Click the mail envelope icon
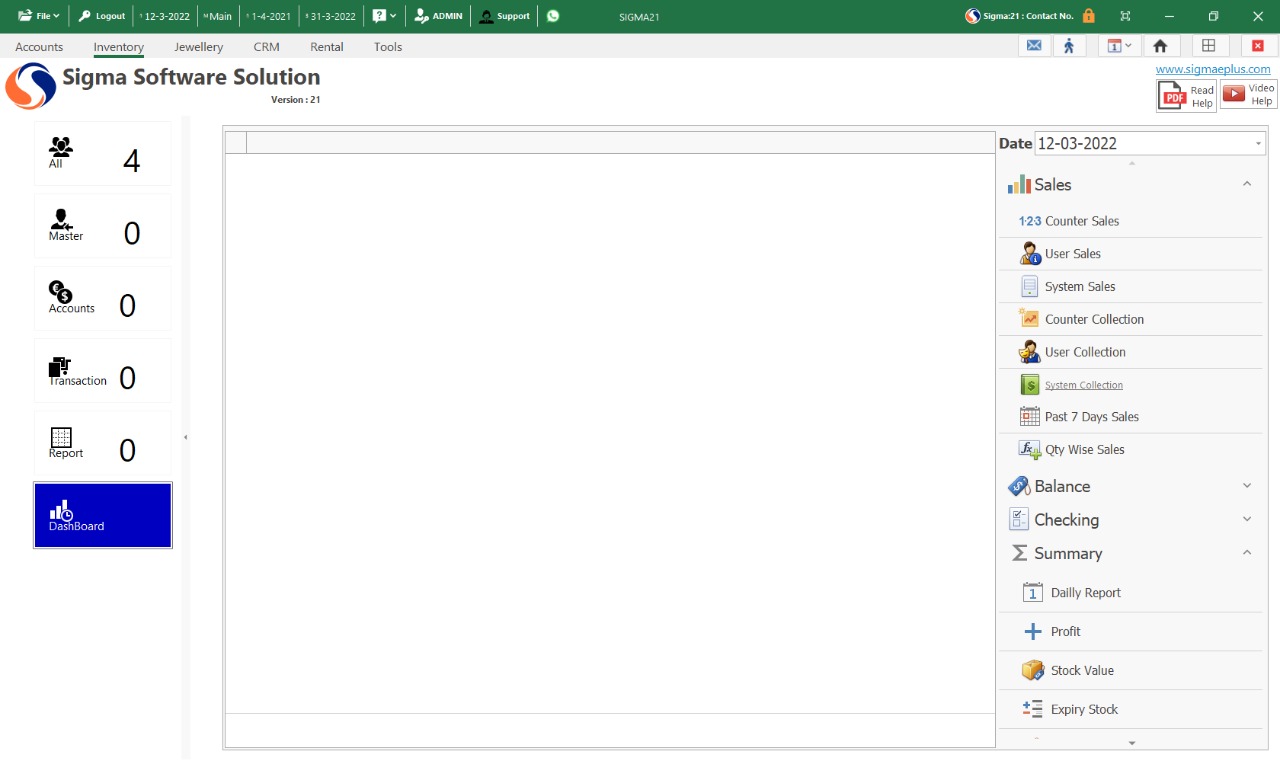The image size is (1280, 761). 1034,46
